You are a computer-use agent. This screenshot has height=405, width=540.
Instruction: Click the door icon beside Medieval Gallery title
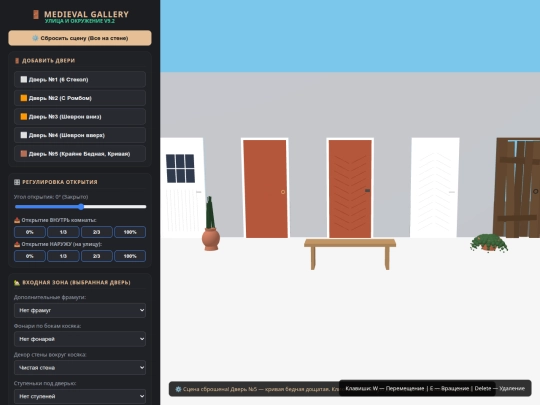(35, 14)
